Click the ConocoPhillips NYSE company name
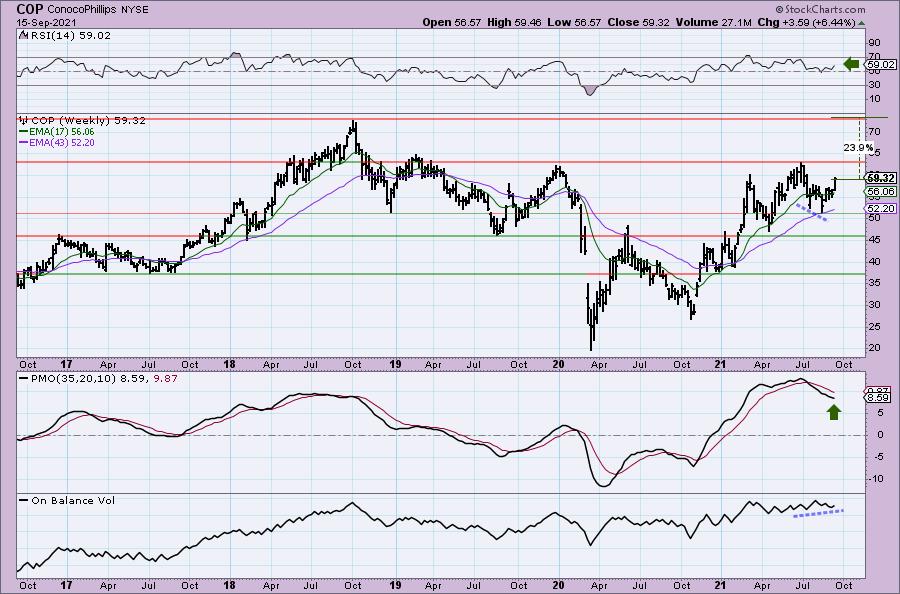Image resolution: width=900 pixels, height=594 pixels. click(x=97, y=10)
